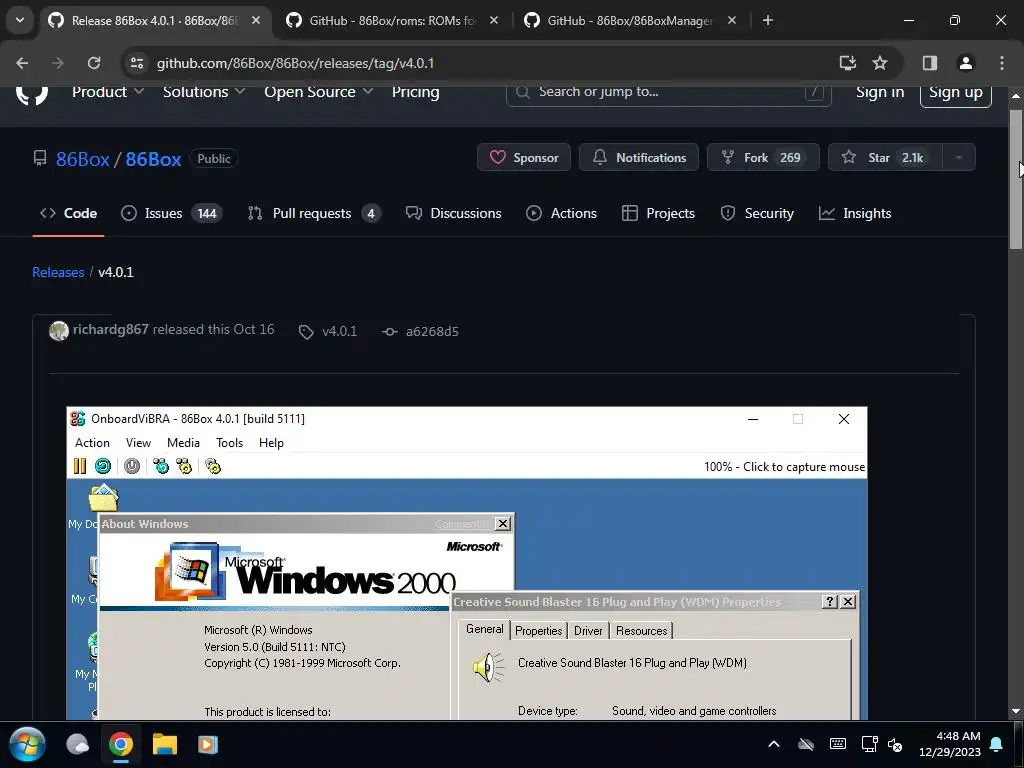Open cloud app icon in taskbar

coord(78,744)
